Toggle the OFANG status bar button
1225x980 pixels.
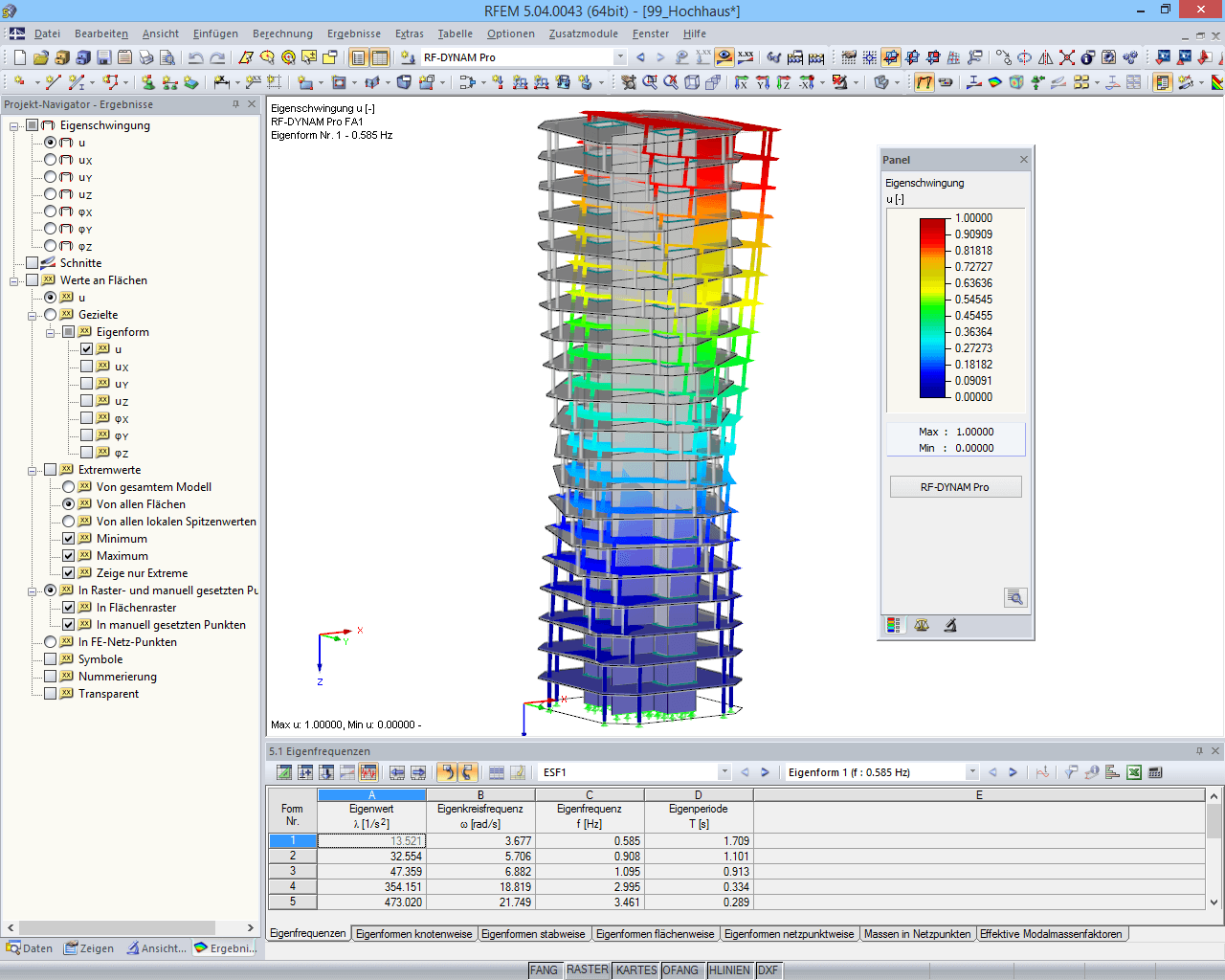click(x=680, y=970)
